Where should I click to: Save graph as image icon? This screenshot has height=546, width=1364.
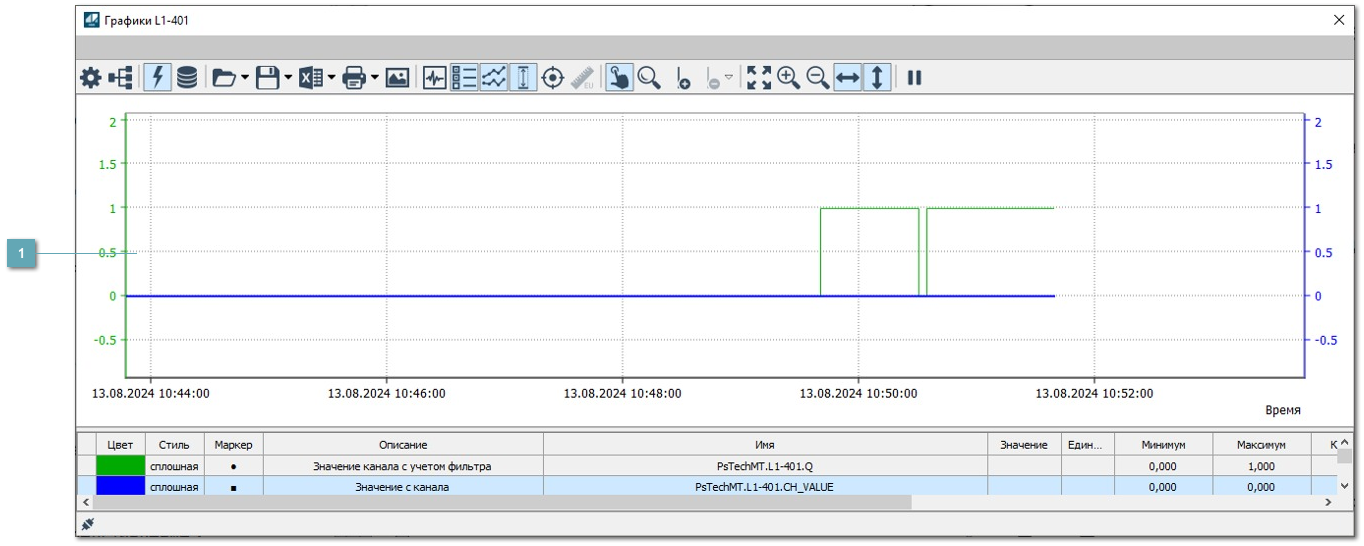(397, 78)
